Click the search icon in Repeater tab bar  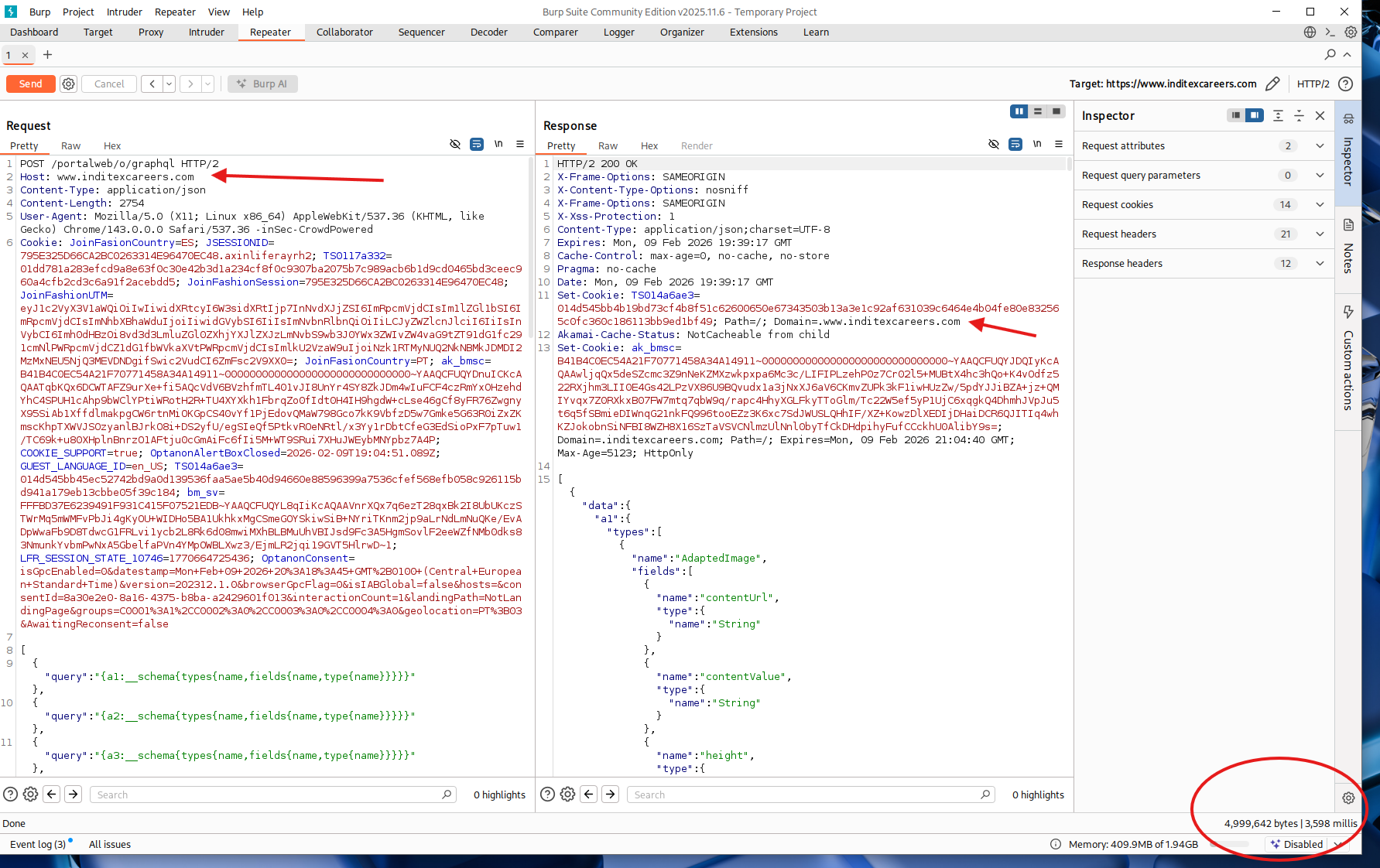coord(1330,54)
